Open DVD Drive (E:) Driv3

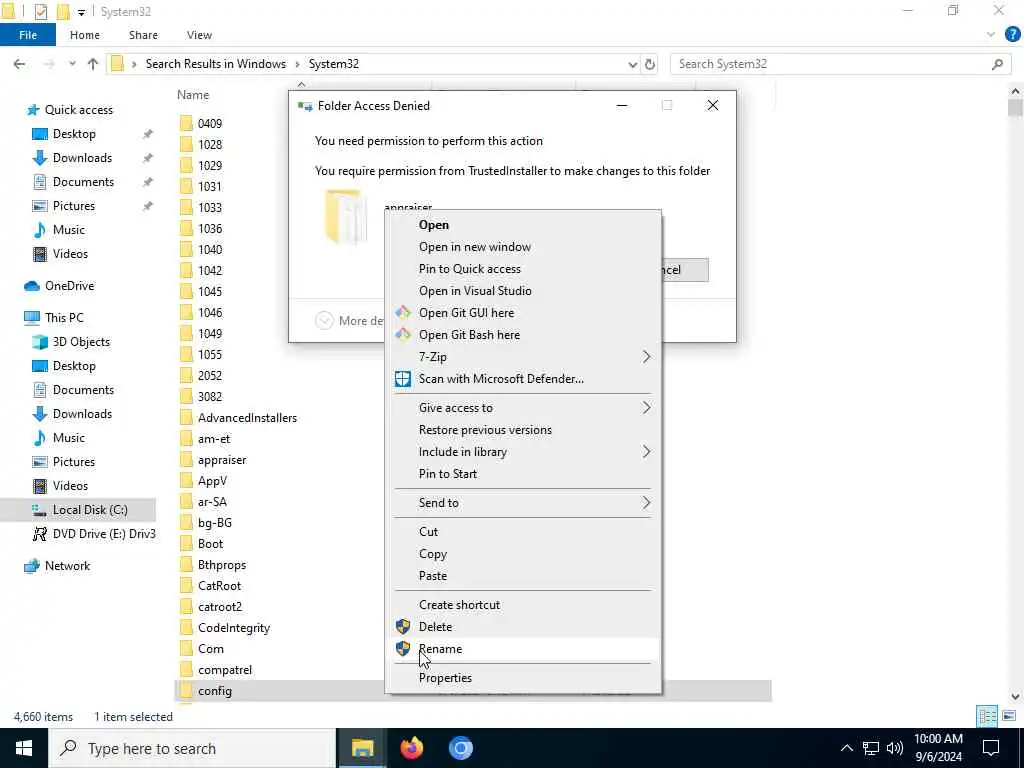(x=104, y=534)
